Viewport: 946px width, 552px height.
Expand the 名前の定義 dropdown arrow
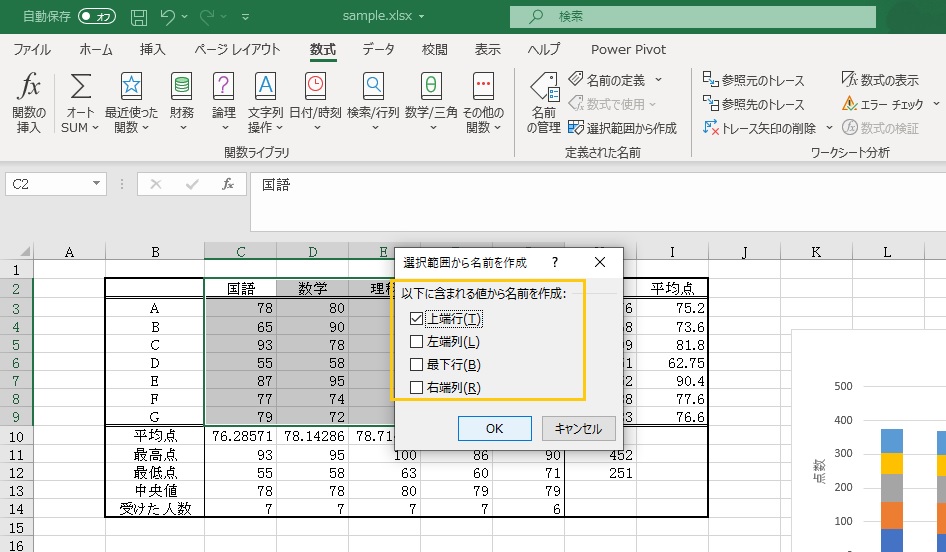657,79
